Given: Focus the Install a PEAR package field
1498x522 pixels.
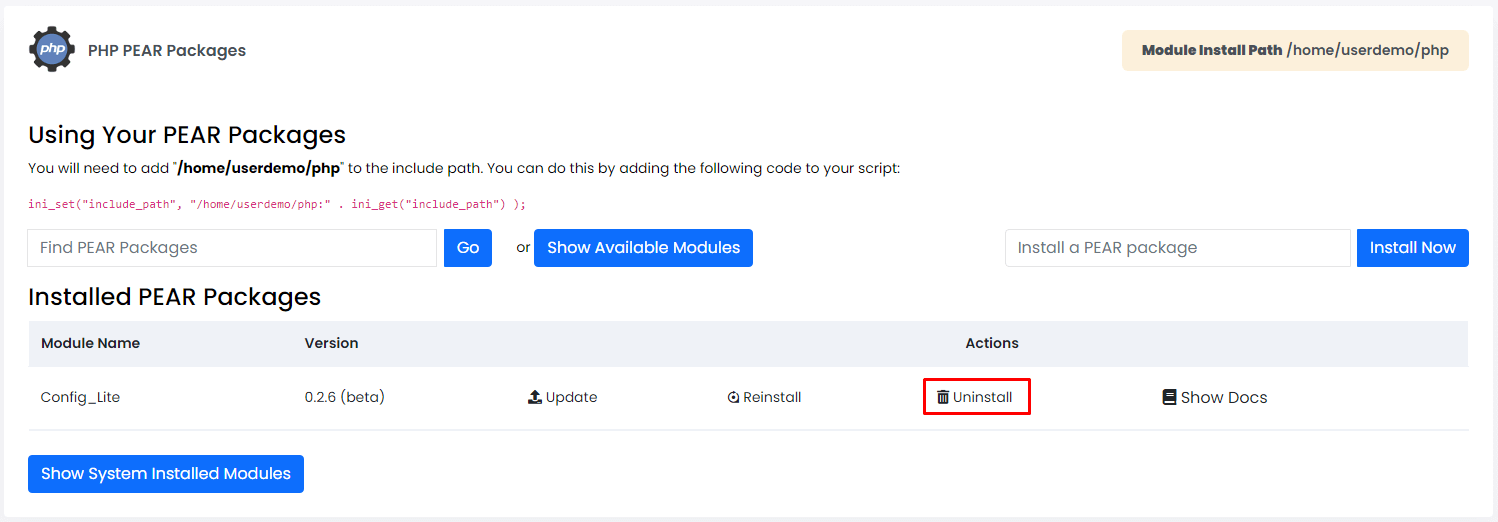Looking at the screenshot, I should [x=1178, y=248].
